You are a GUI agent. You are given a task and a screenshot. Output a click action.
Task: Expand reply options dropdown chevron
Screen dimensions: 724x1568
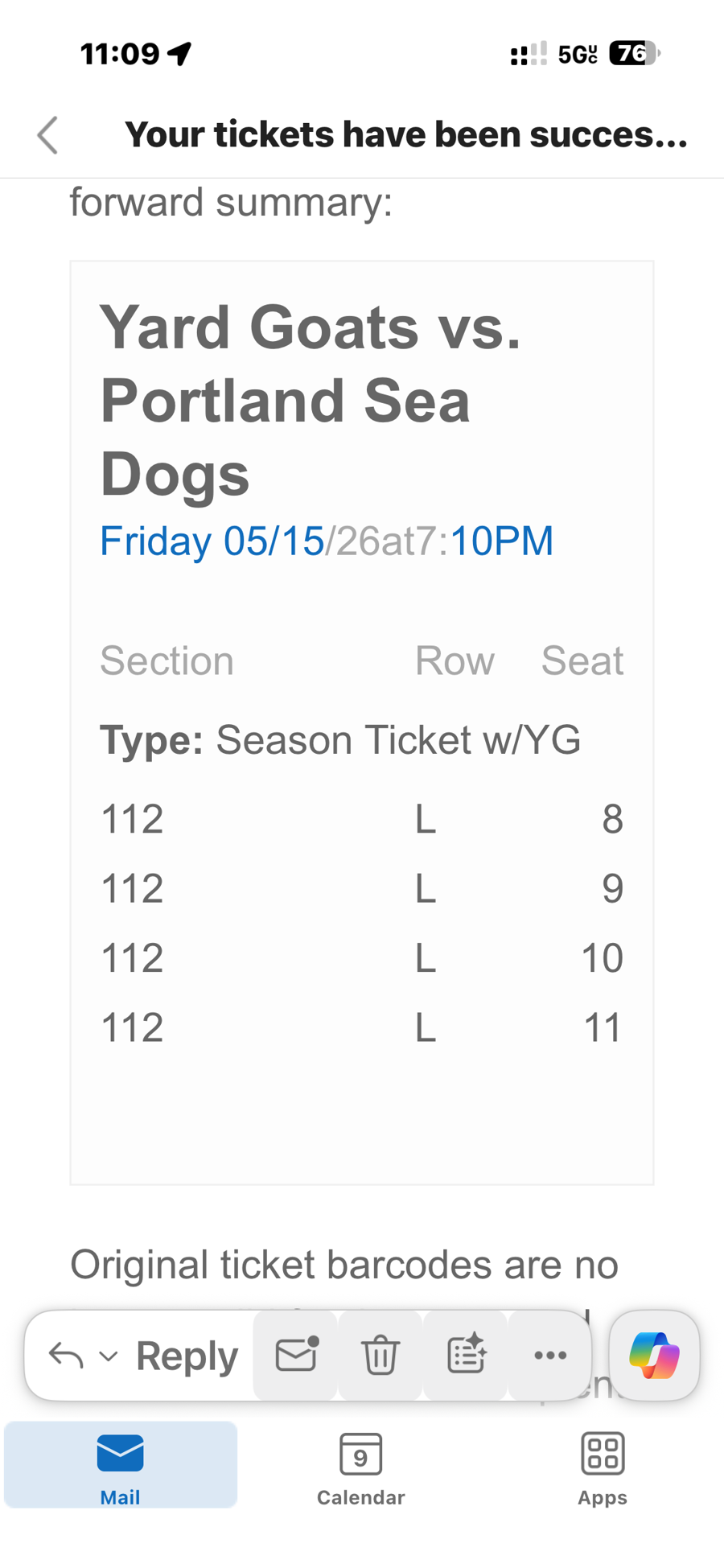point(109,1356)
